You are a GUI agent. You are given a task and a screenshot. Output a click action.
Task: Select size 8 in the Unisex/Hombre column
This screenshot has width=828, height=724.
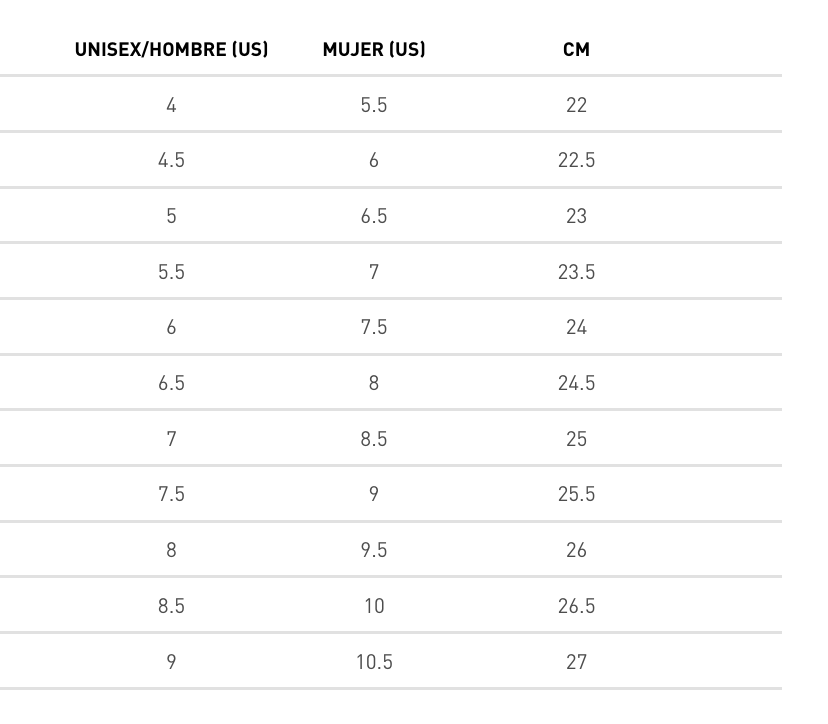[171, 550]
